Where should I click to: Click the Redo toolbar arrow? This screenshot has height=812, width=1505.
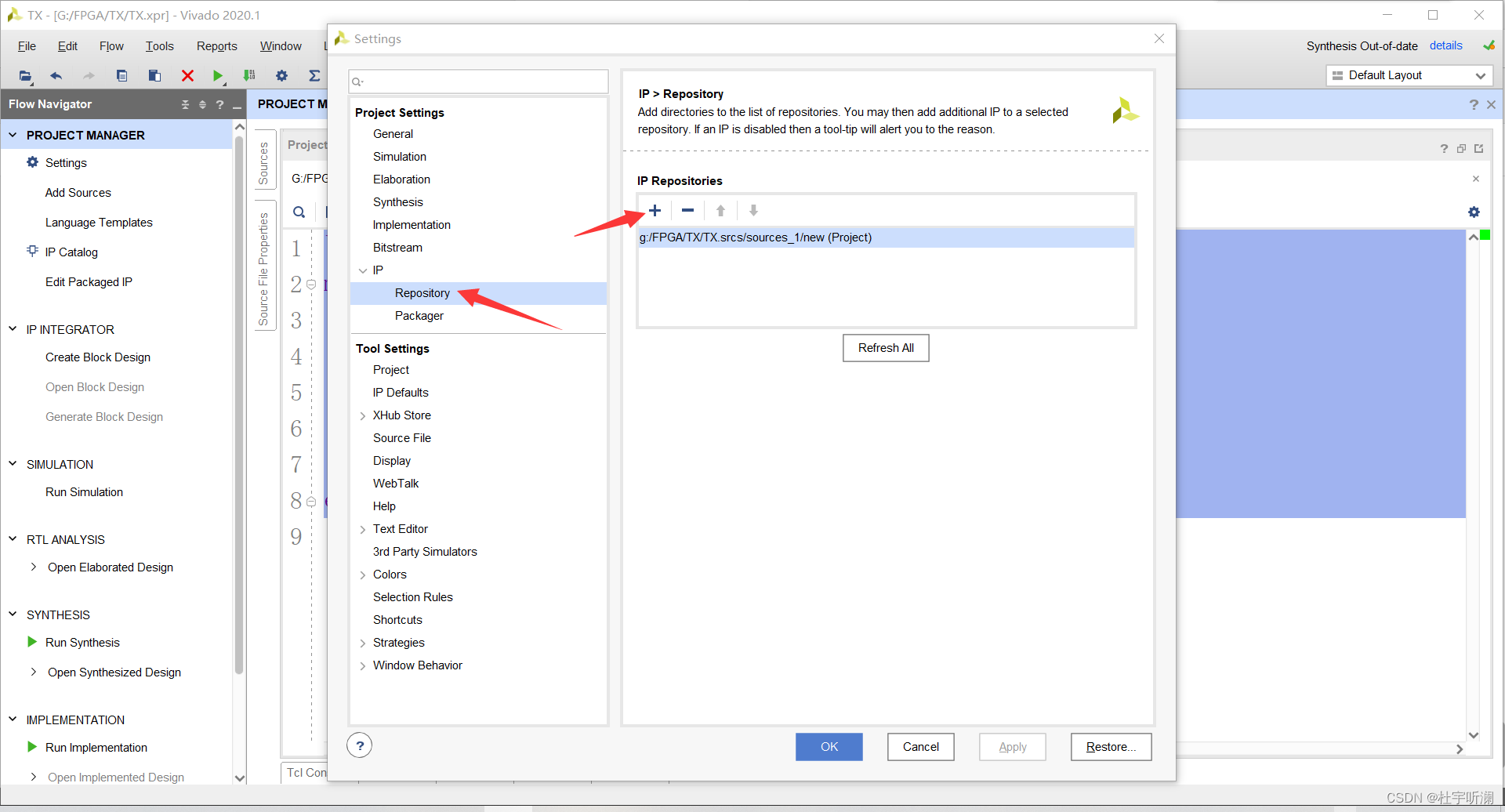point(89,76)
